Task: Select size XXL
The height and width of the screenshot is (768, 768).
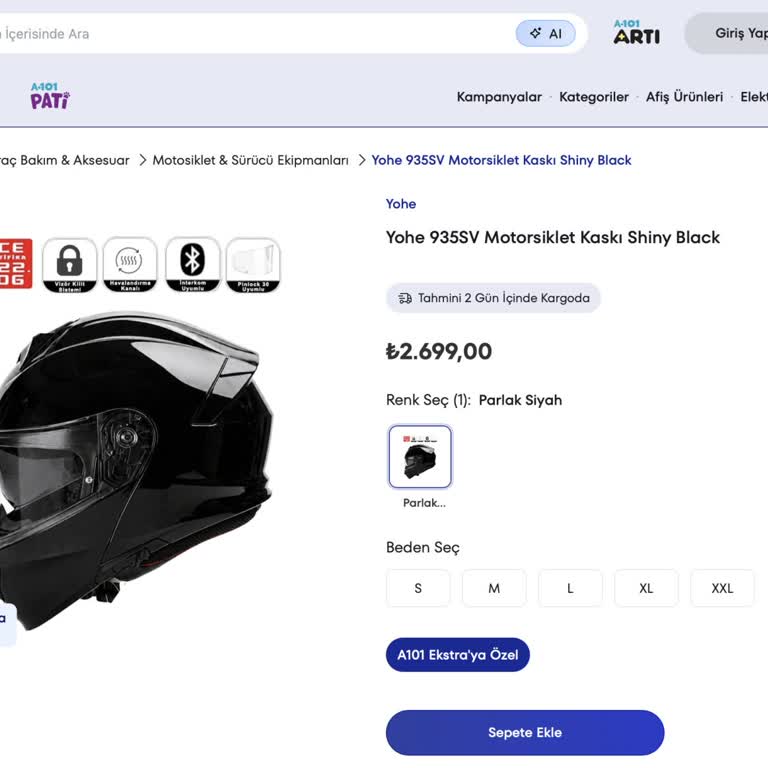Action: tap(722, 588)
